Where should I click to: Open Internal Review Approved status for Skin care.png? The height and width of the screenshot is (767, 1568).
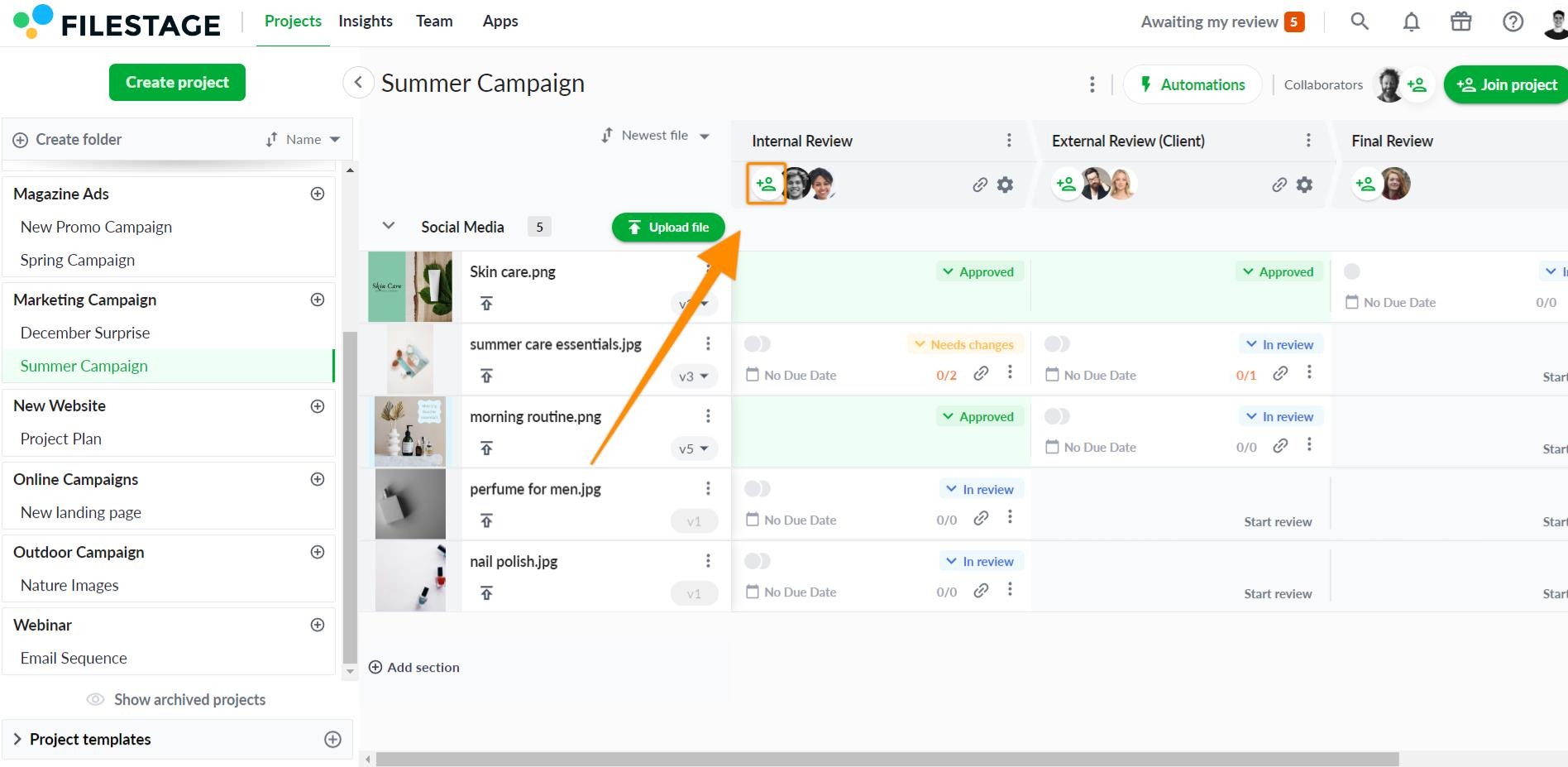979,271
